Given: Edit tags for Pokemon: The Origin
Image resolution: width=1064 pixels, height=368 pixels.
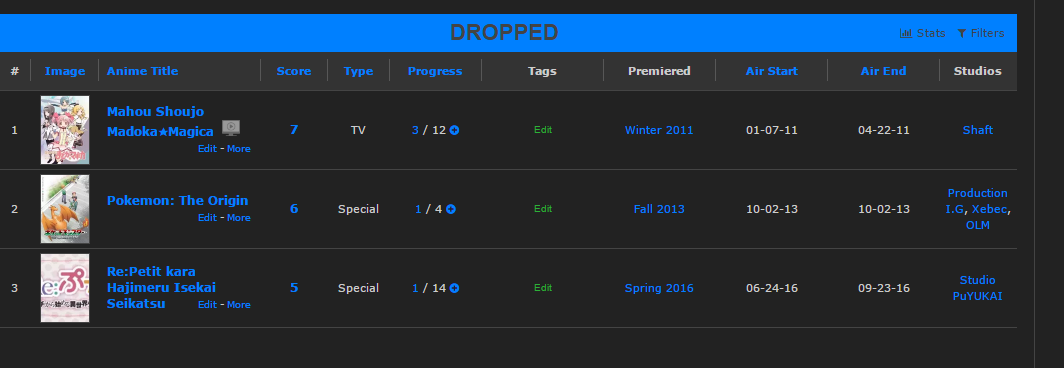Looking at the screenshot, I should [x=543, y=209].
